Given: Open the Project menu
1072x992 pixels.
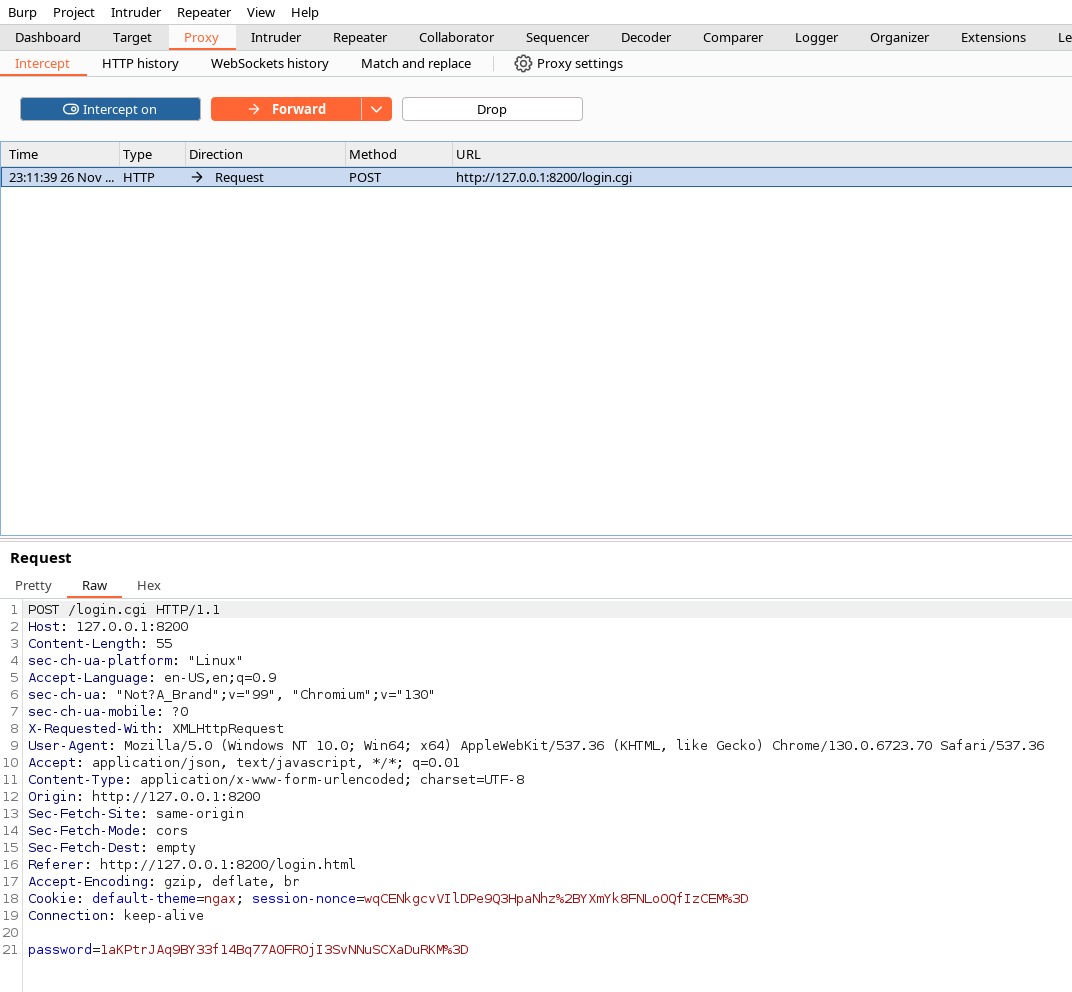Looking at the screenshot, I should pyautogui.click(x=74, y=12).
